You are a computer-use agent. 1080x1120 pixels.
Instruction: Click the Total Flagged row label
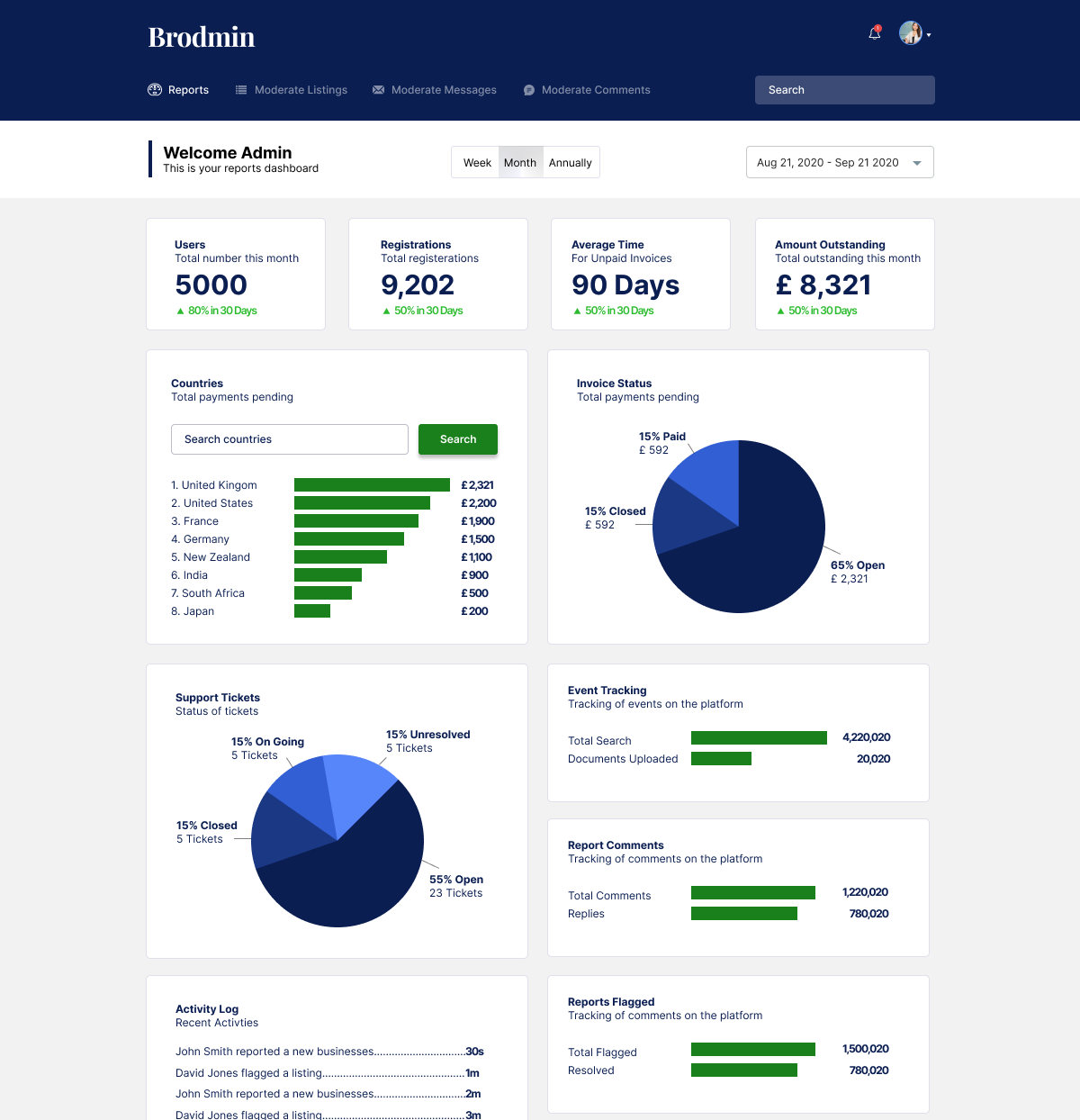pos(602,1052)
